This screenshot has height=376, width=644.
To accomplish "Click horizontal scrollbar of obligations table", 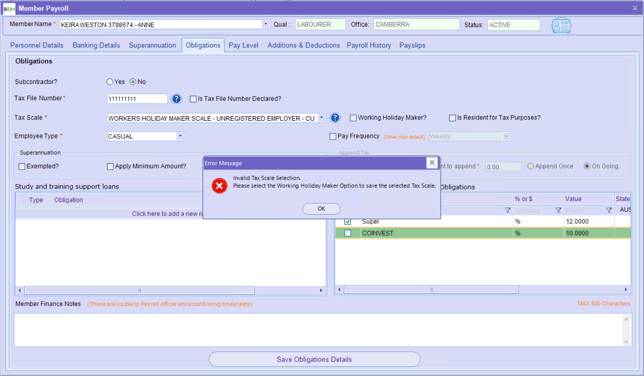I will coord(431,290).
